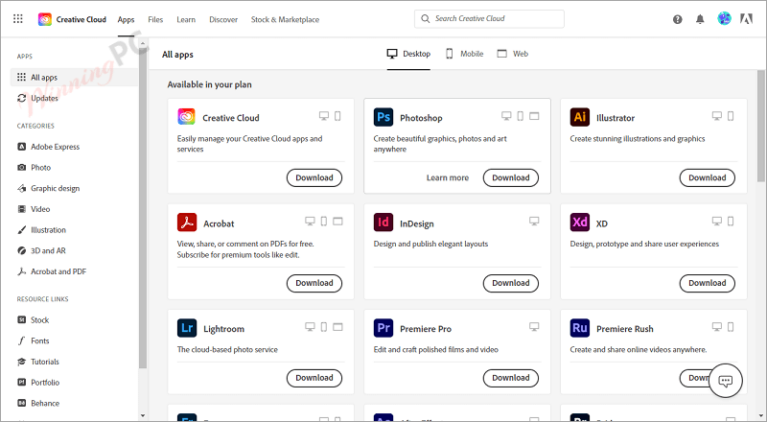Click the 3D and AR sidebar icon
The height and width of the screenshot is (422, 767).
(22, 250)
